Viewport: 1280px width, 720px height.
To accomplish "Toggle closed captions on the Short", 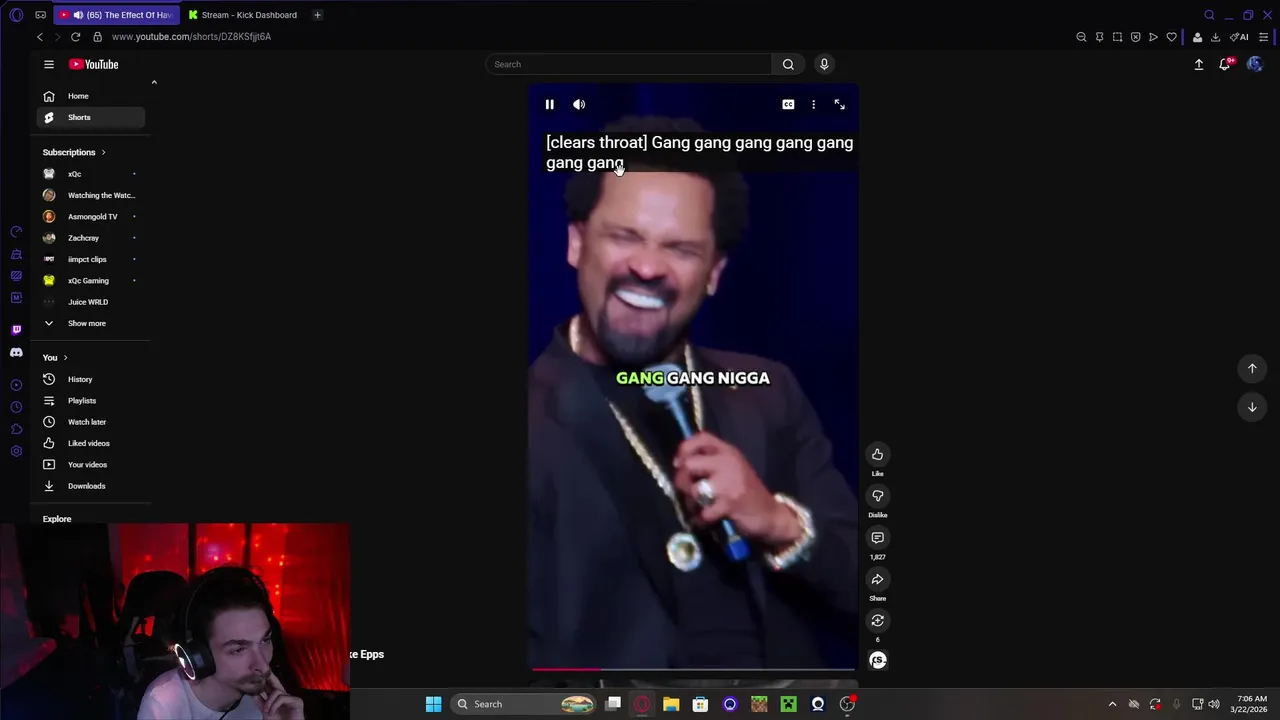I will (788, 104).
